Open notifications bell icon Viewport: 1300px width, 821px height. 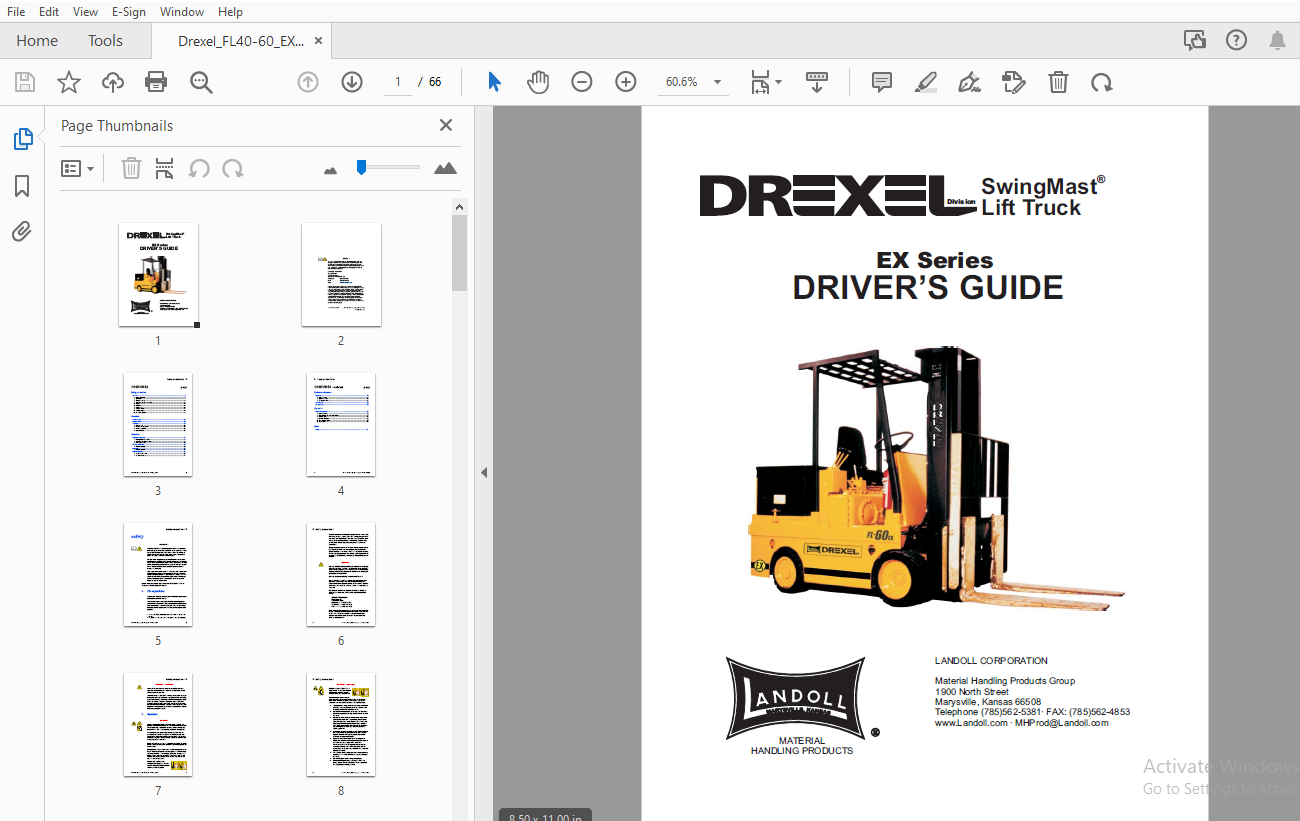click(x=1277, y=40)
